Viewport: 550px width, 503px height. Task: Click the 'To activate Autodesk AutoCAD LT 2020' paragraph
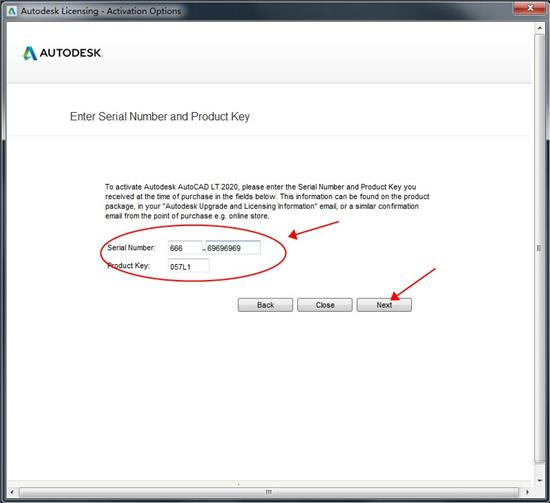(x=267, y=201)
